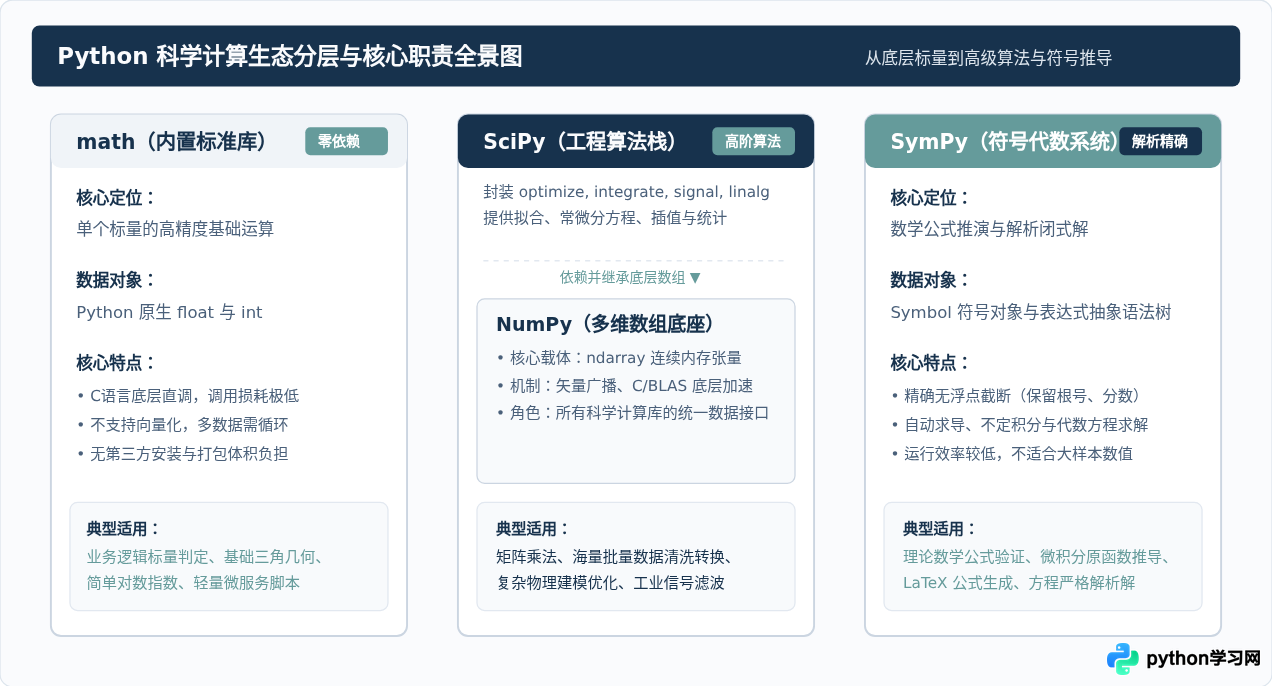Click '依赖并继承底层数组 ▼' label
Viewport: 1272px width, 687px height.
click(631, 278)
